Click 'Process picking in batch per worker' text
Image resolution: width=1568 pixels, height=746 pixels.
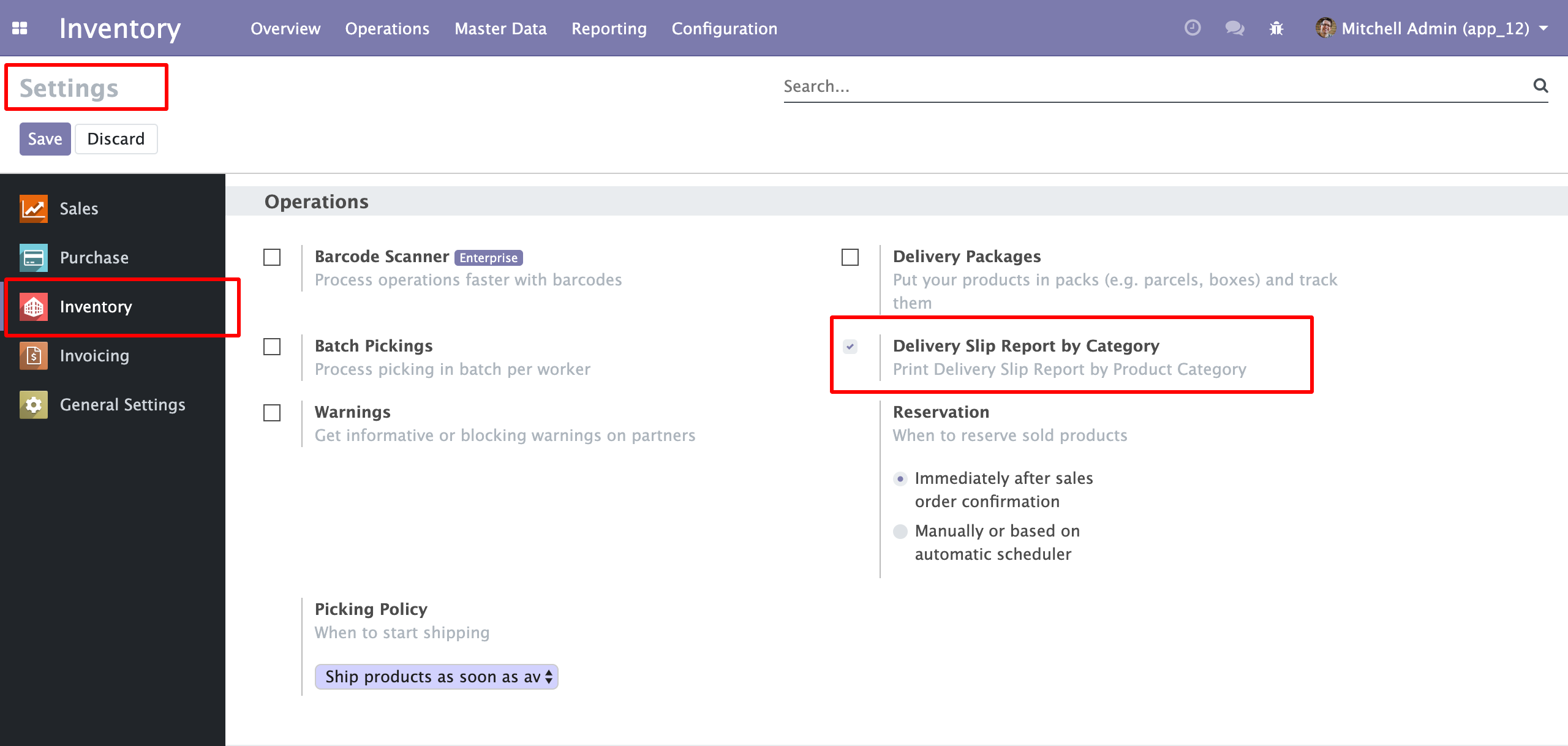point(453,369)
